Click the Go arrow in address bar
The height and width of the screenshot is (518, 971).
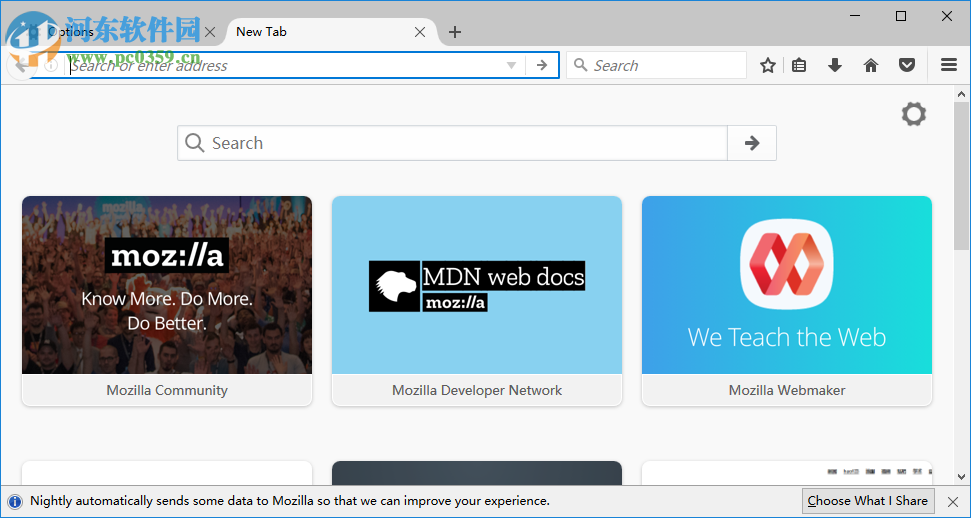tap(542, 65)
